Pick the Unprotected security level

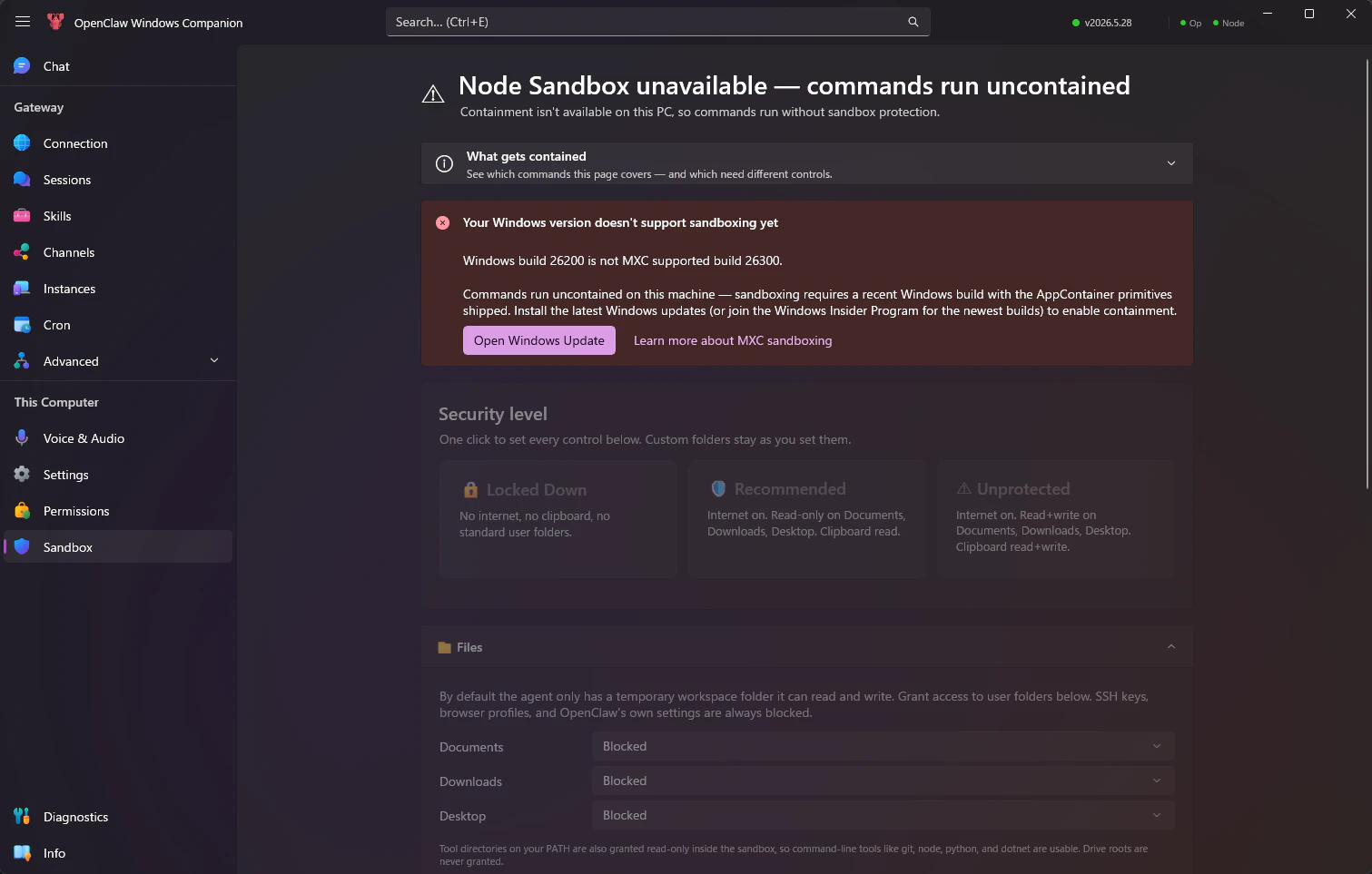[1056, 518]
